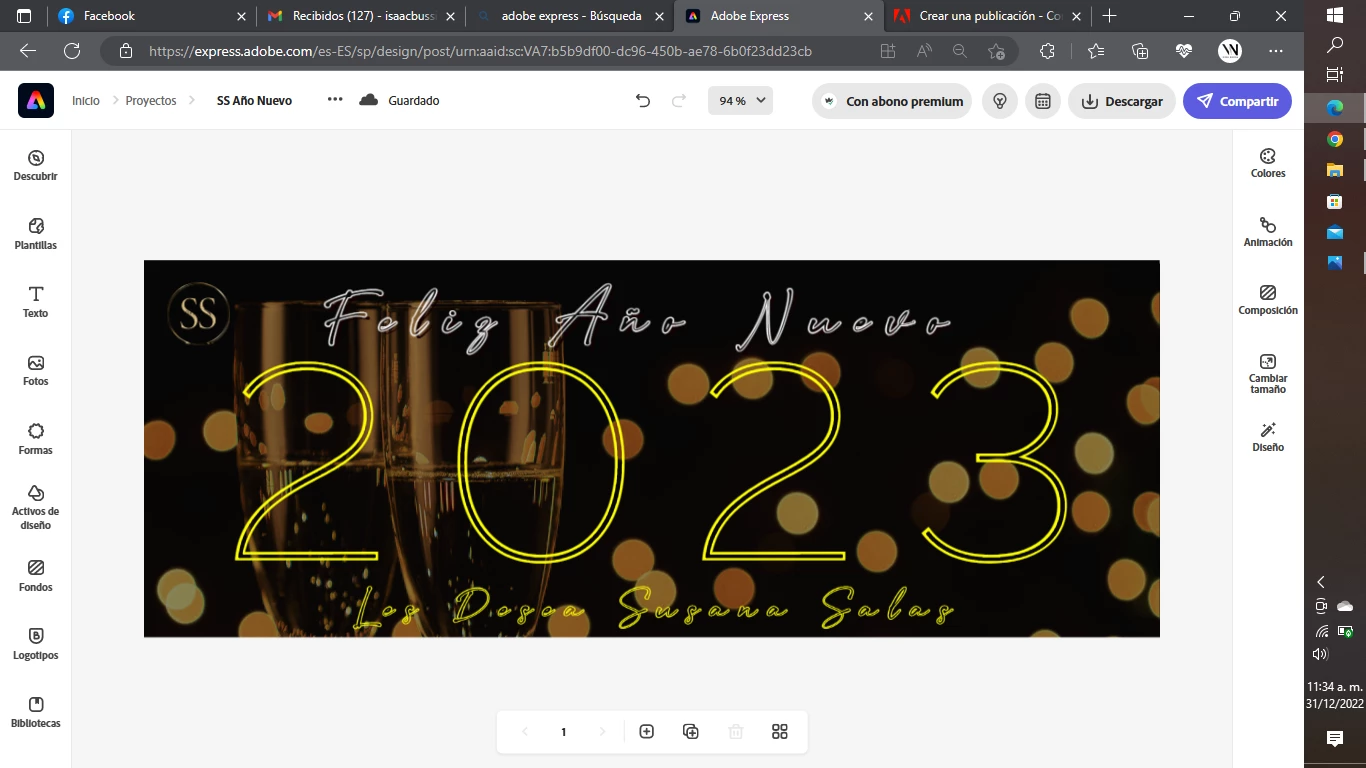Click the Adobe Express home logo

tap(36, 101)
